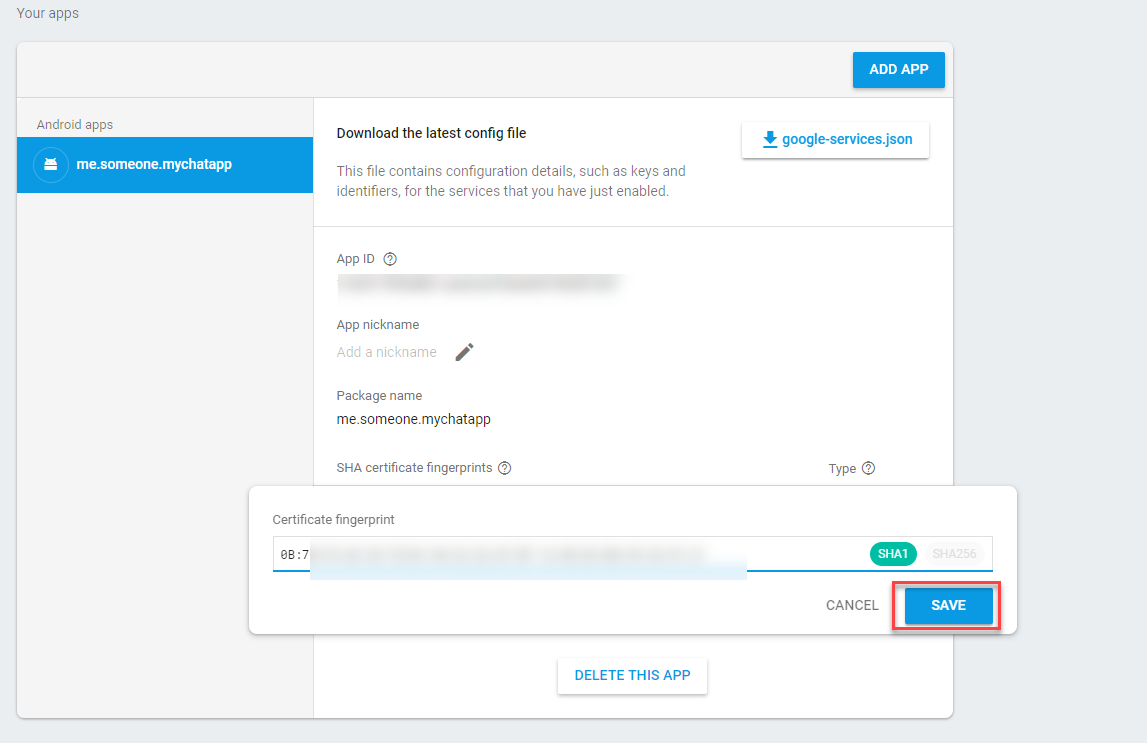Image resolution: width=1147 pixels, height=743 pixels.
Task: Click the 'Download the latest config file' heading
Action: click(x=431, y=133)
